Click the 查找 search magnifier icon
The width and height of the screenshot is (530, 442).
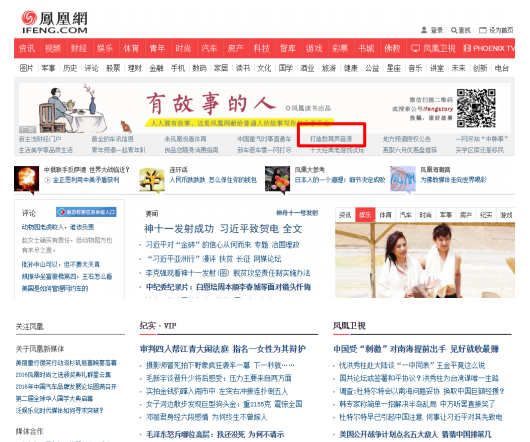tap(454, 30)
